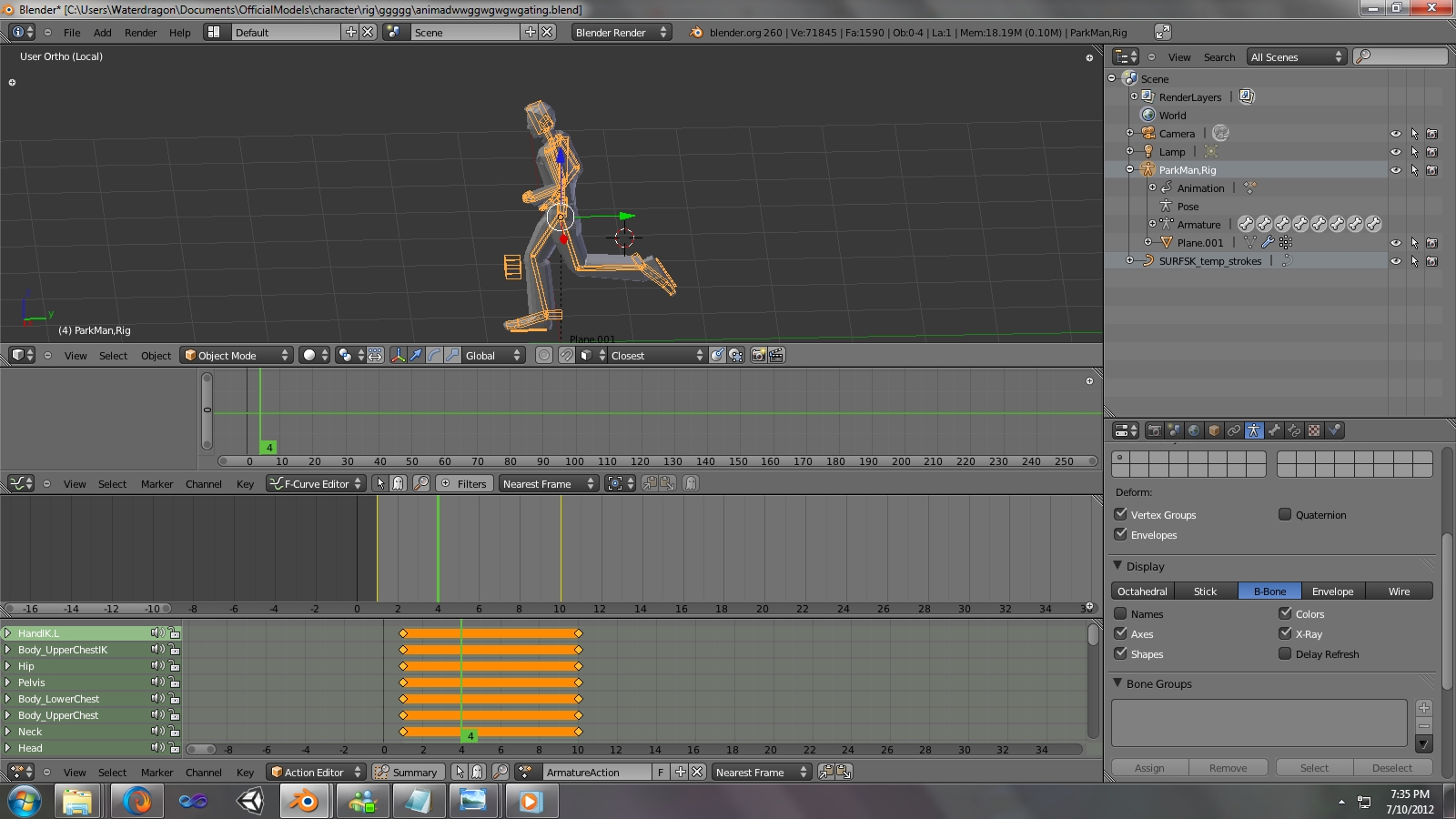The width and height of the screenshot is (1456, 819).
Task: Open the Render properties tab camera icon
Action: [x=1154, y=430]
